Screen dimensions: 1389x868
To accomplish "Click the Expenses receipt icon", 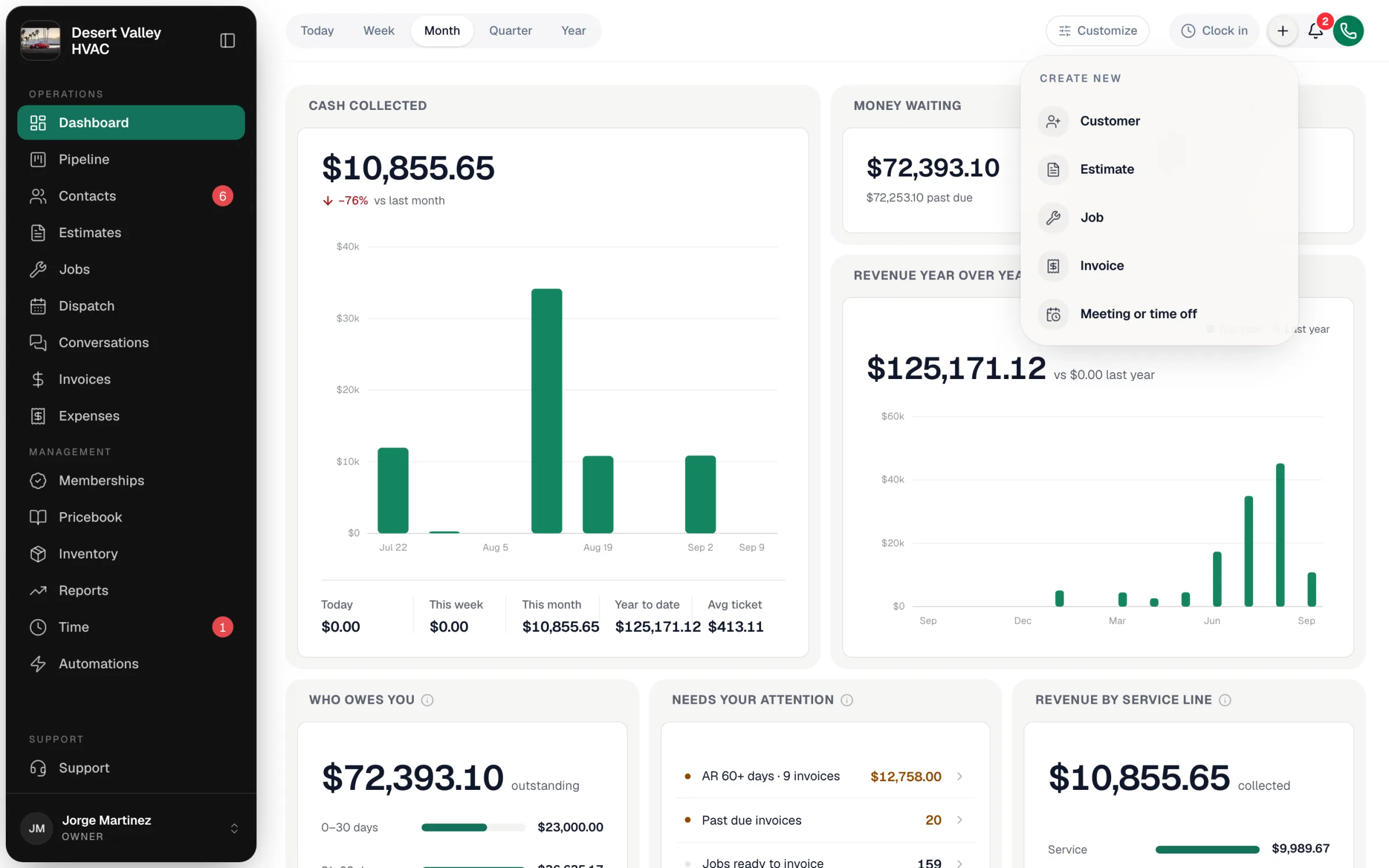I will (38, 416).
